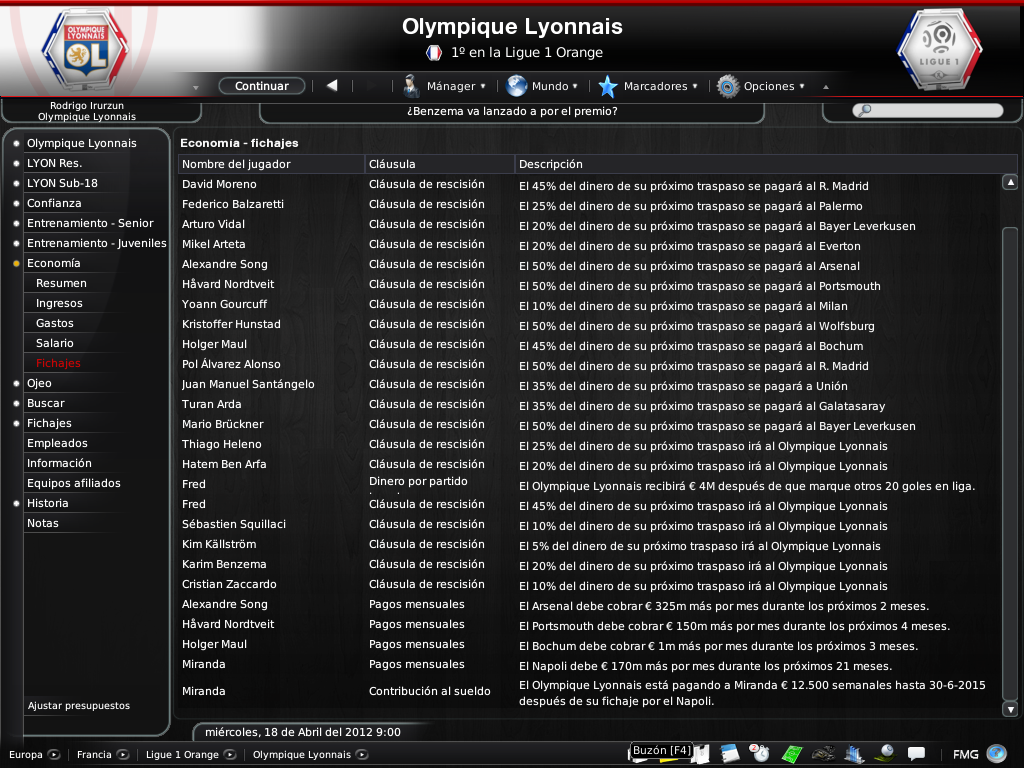Click the scroll down arrow of the list
1024x768 pixels.
pos(1010,709)
